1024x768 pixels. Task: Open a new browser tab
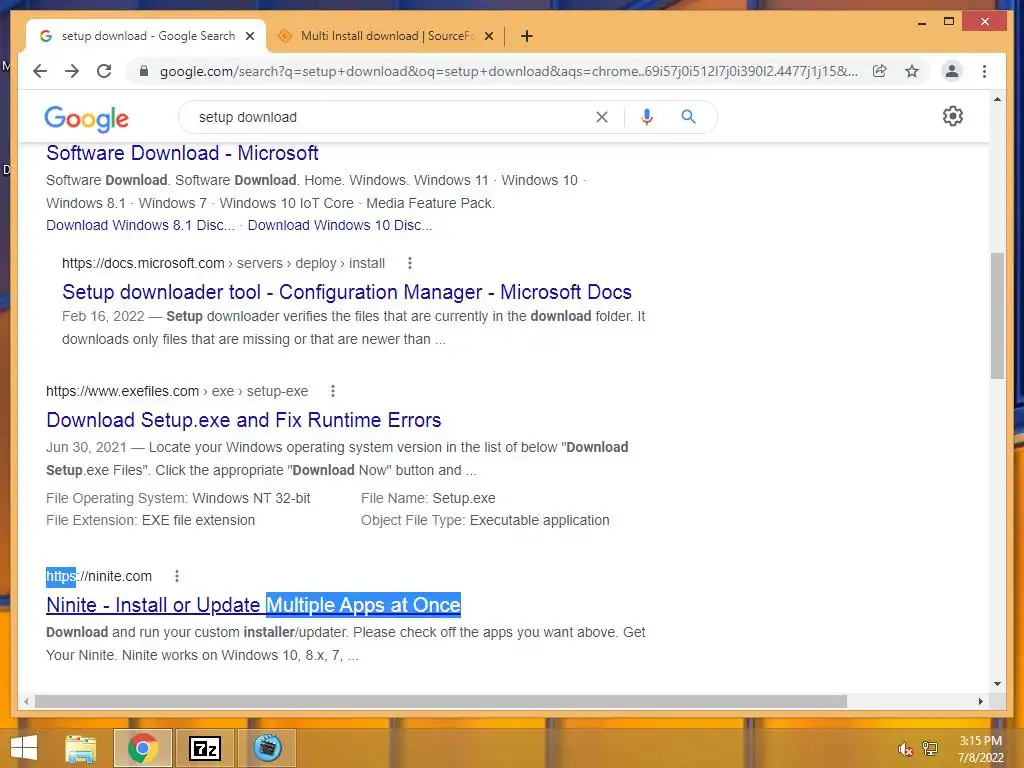tap(527, 36)
